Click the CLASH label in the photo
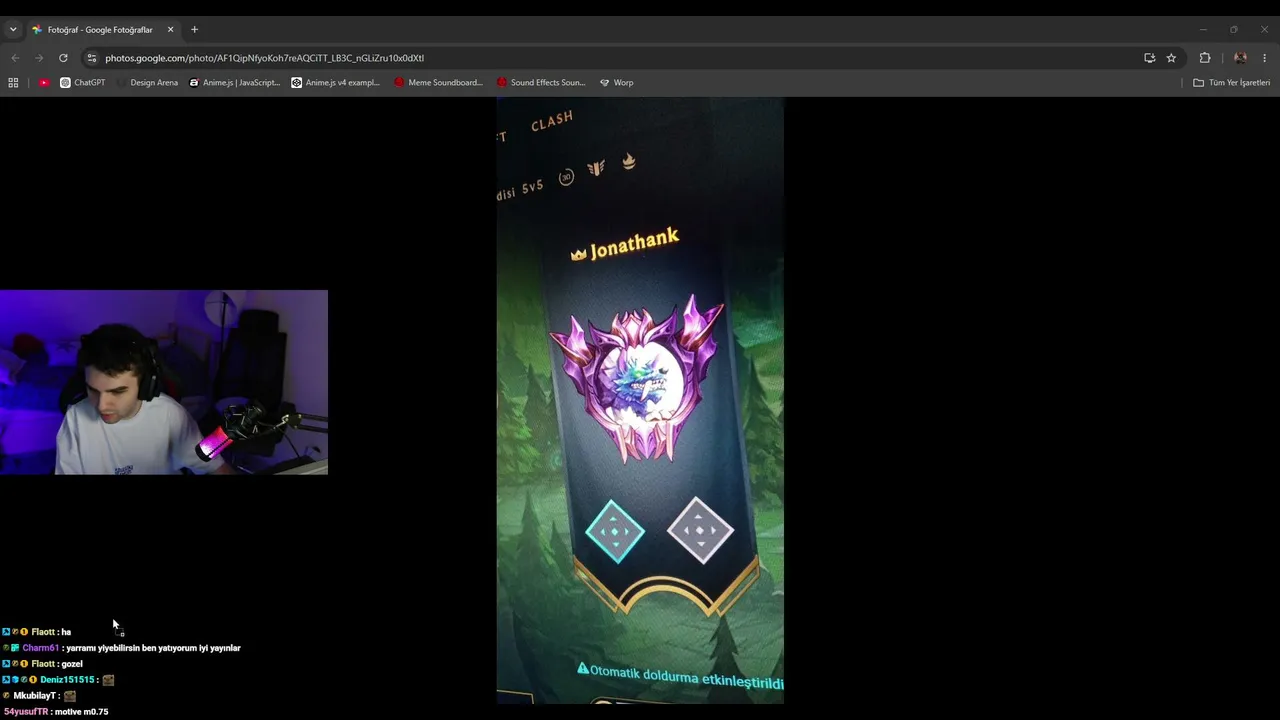The image size is (1280, 720). click(x=552, y=121)
